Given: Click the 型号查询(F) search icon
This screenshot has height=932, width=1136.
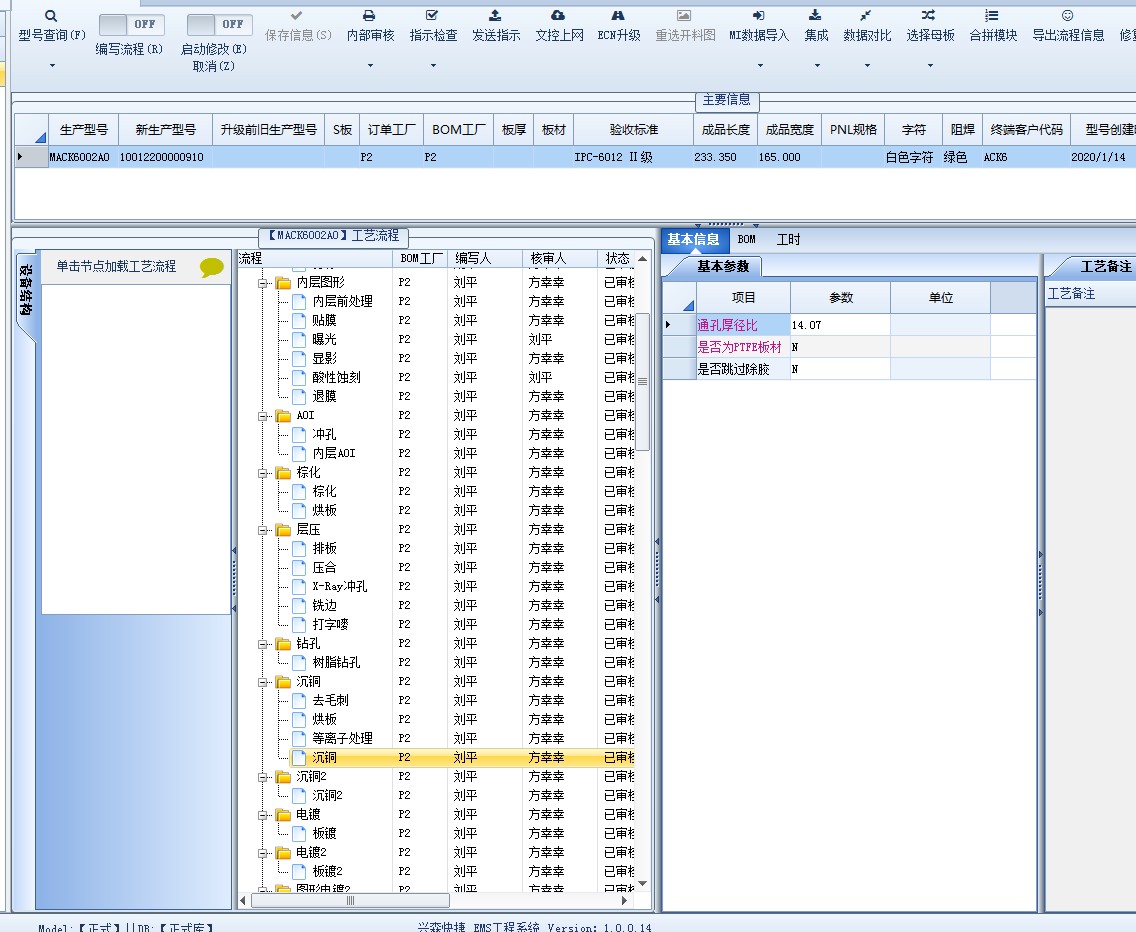Looking at the screenshot, I should [x=51, y=16].
